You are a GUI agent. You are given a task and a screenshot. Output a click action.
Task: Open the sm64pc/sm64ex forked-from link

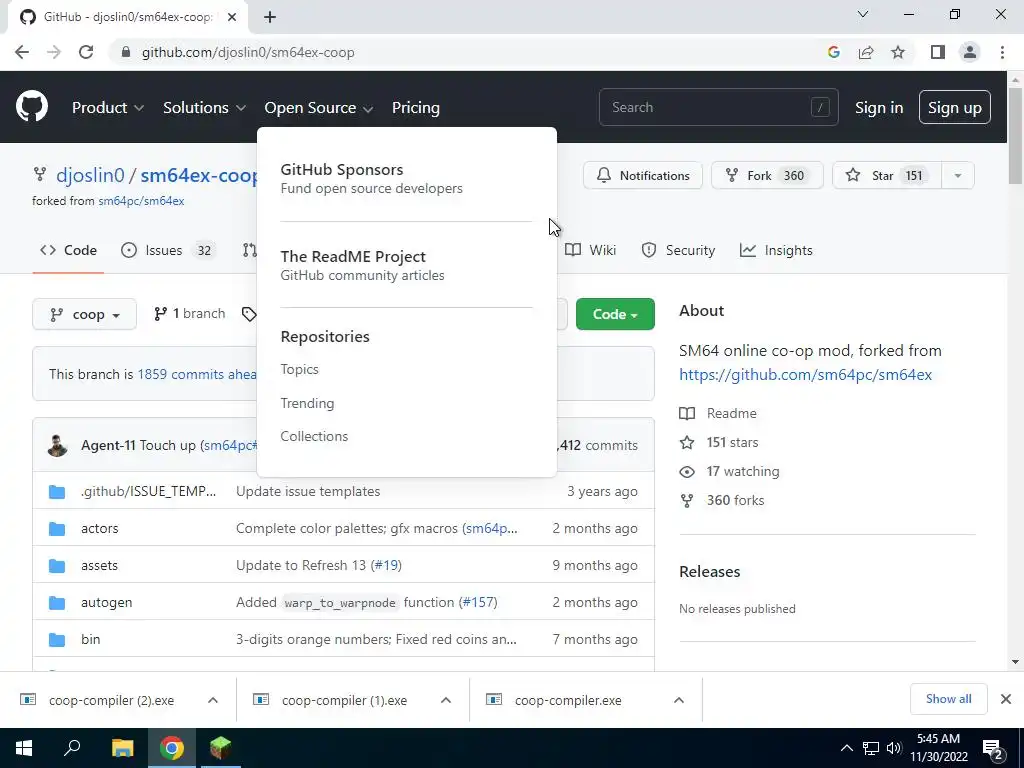(x=141, y=201)
